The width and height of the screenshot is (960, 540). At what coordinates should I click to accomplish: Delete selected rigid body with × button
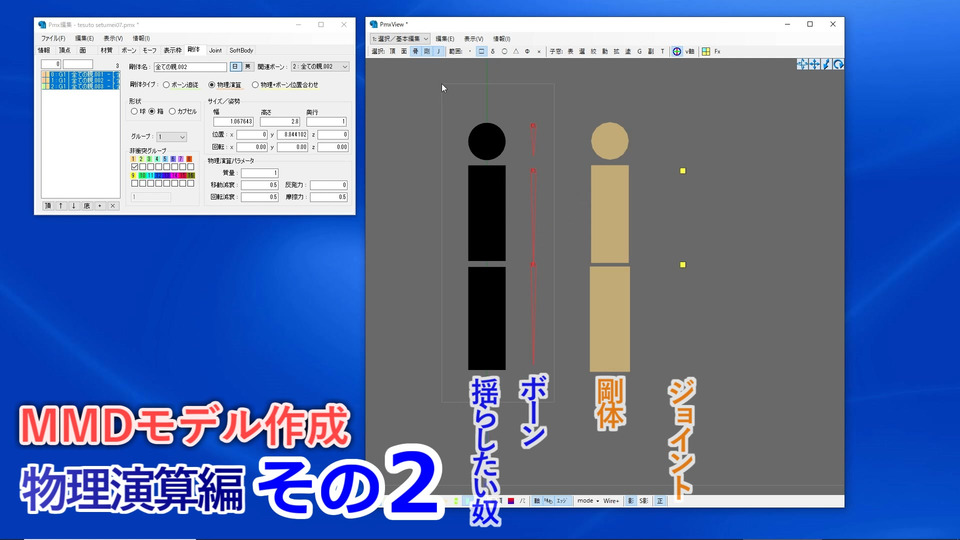point(113,206)
